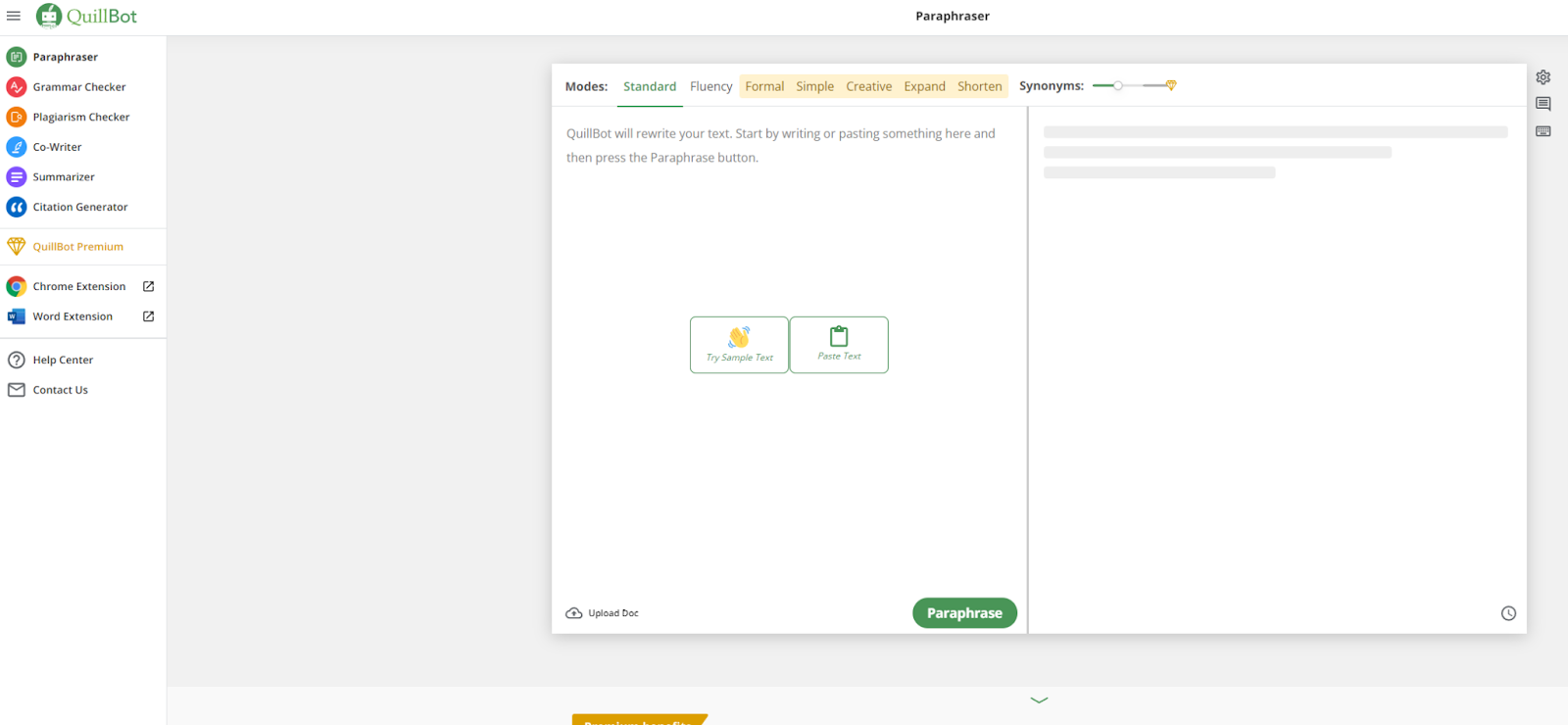The height and width of the screenshot is (725, 1568).
Task: Click the Word application icon
Action: click(17, 316)
